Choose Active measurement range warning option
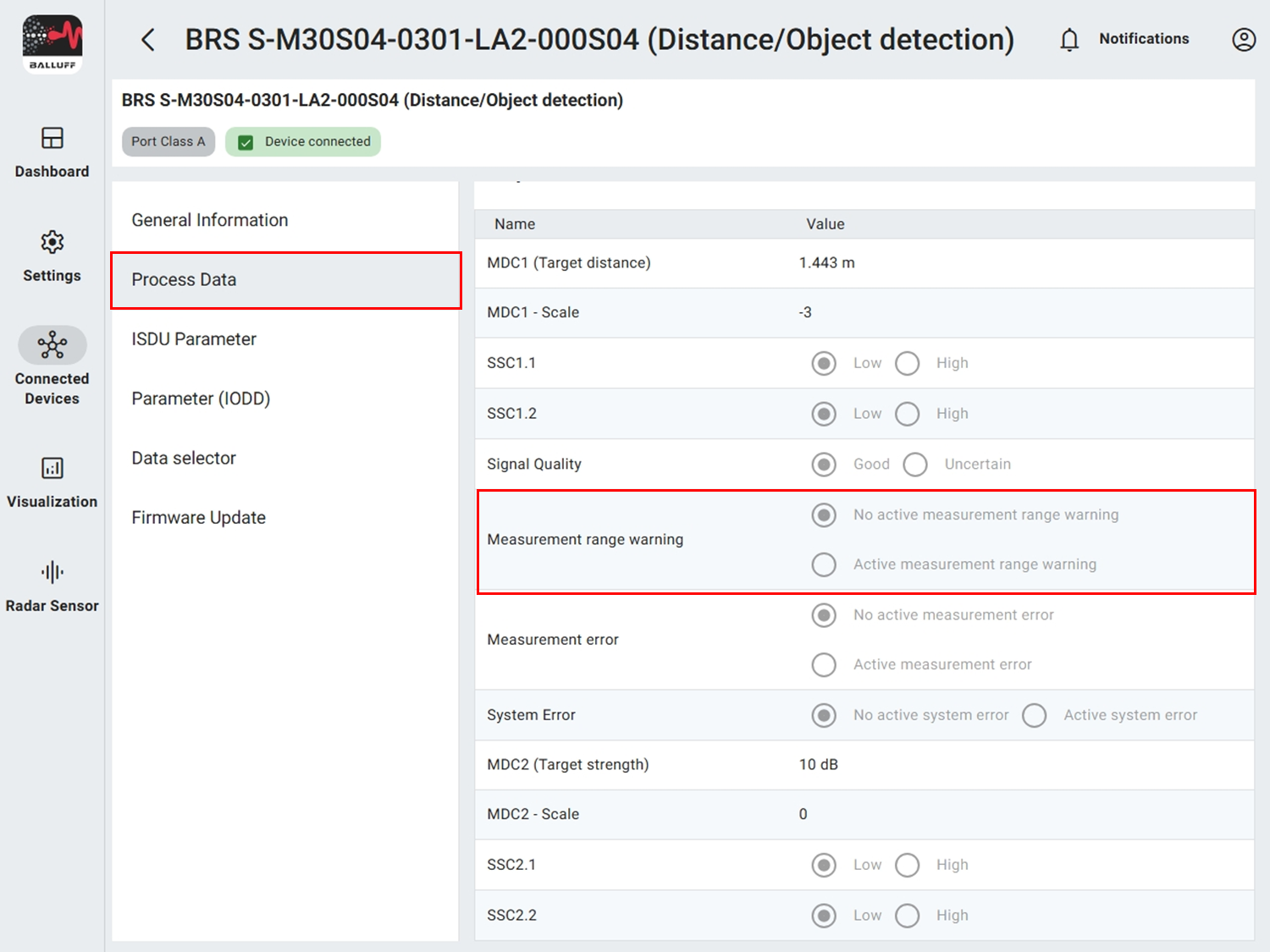The width and height of the screenshot is (1270, 952). click(x=824, y=564)
